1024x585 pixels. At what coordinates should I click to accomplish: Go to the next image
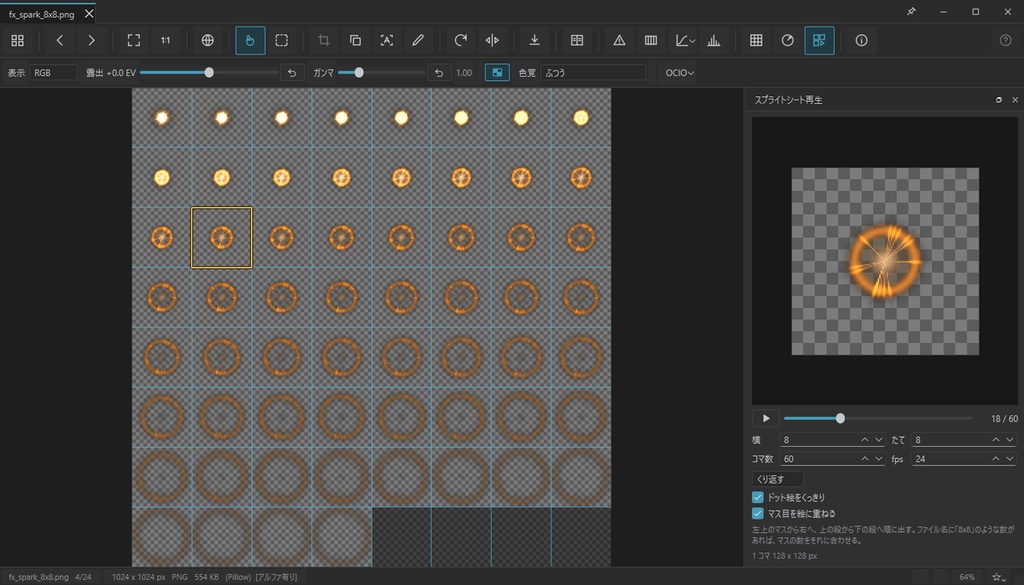point(91,40)
